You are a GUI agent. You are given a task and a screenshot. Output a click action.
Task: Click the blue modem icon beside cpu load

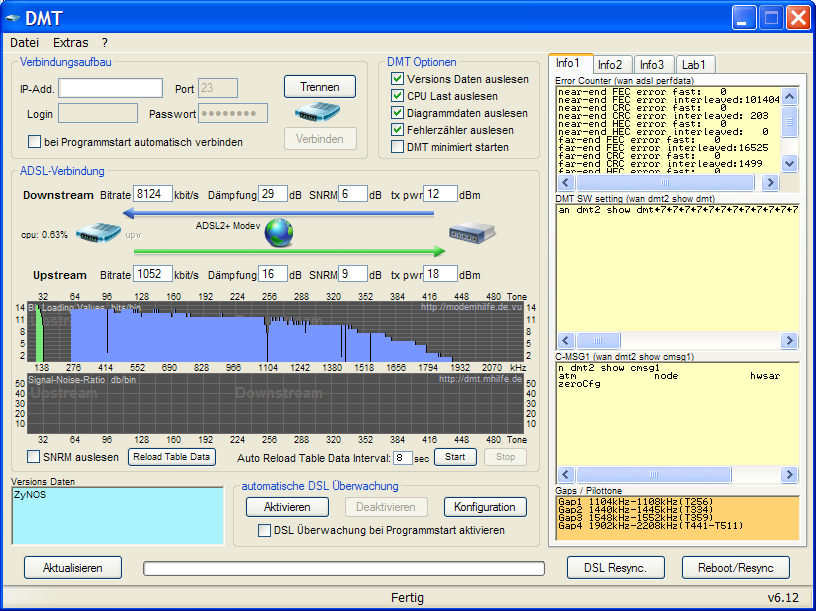97,234
